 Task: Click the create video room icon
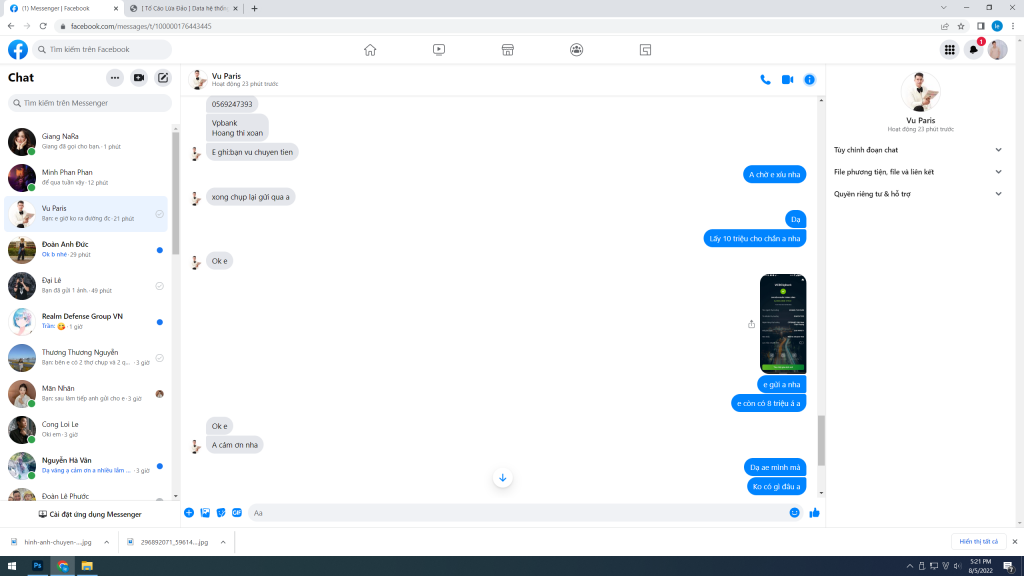[139, 78]
